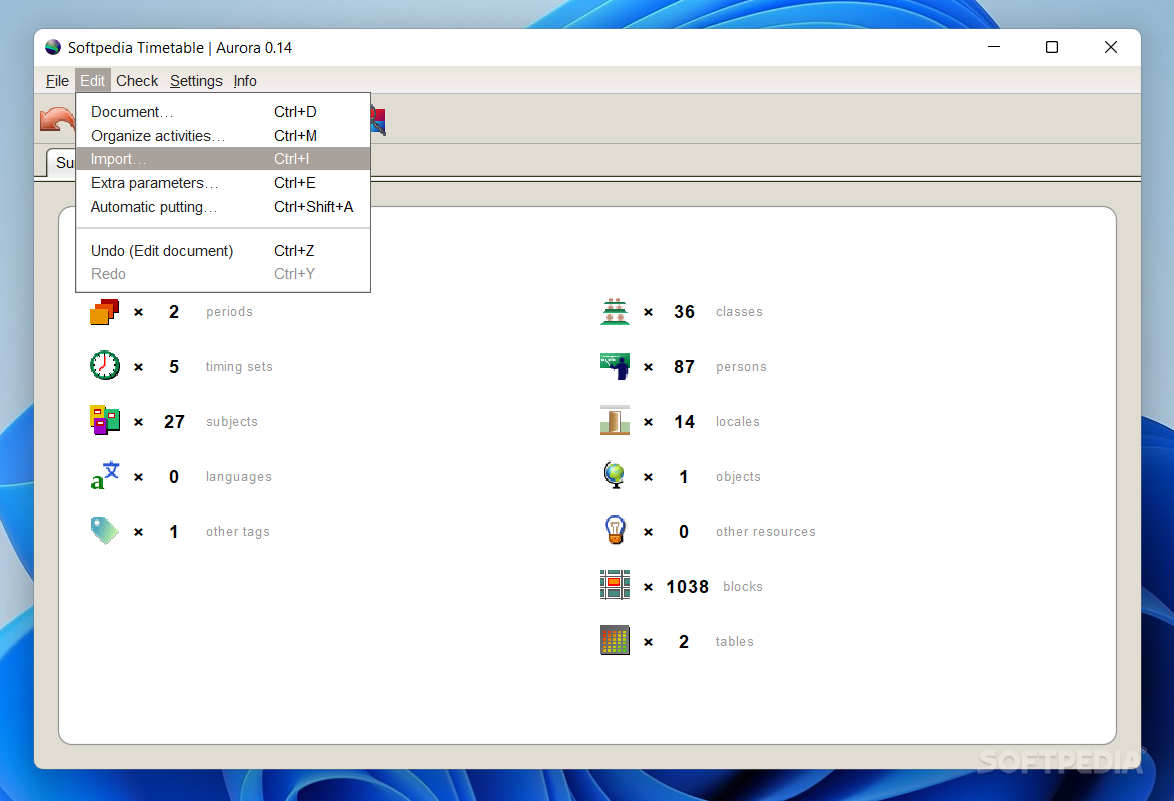This screenshot has height=801, width=1174.
Task: Click the timing sets clock icon
Action: [x=105, y=365]
